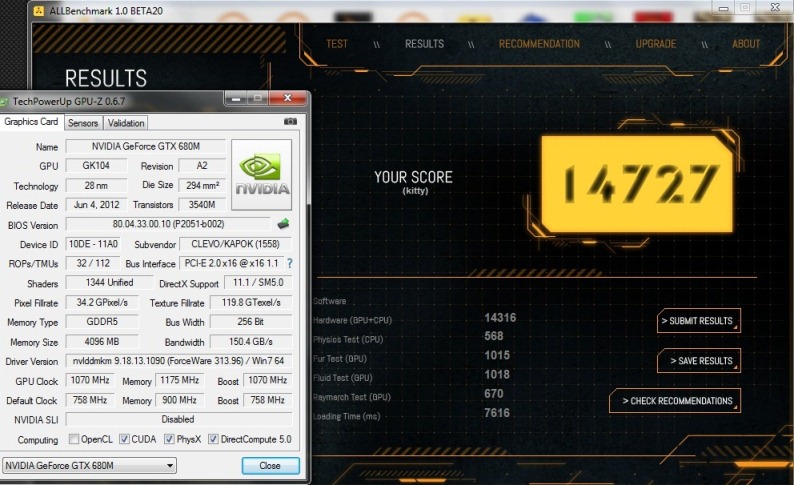This screenshot has width=794, height=485.
Task: Click the NVIDIA logo image
Action: (262, 175)
